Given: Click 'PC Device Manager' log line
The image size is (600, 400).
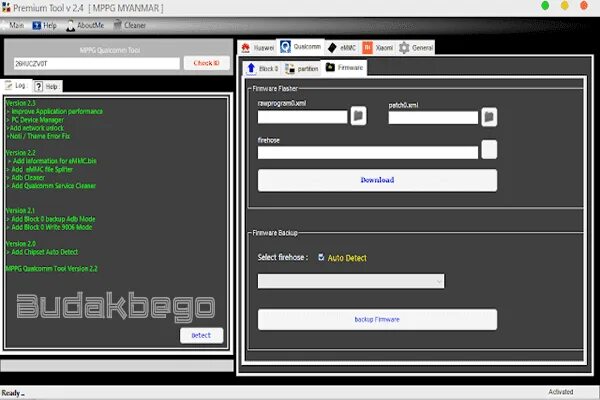Looking at the screenshot, I should tap(37, 120).
